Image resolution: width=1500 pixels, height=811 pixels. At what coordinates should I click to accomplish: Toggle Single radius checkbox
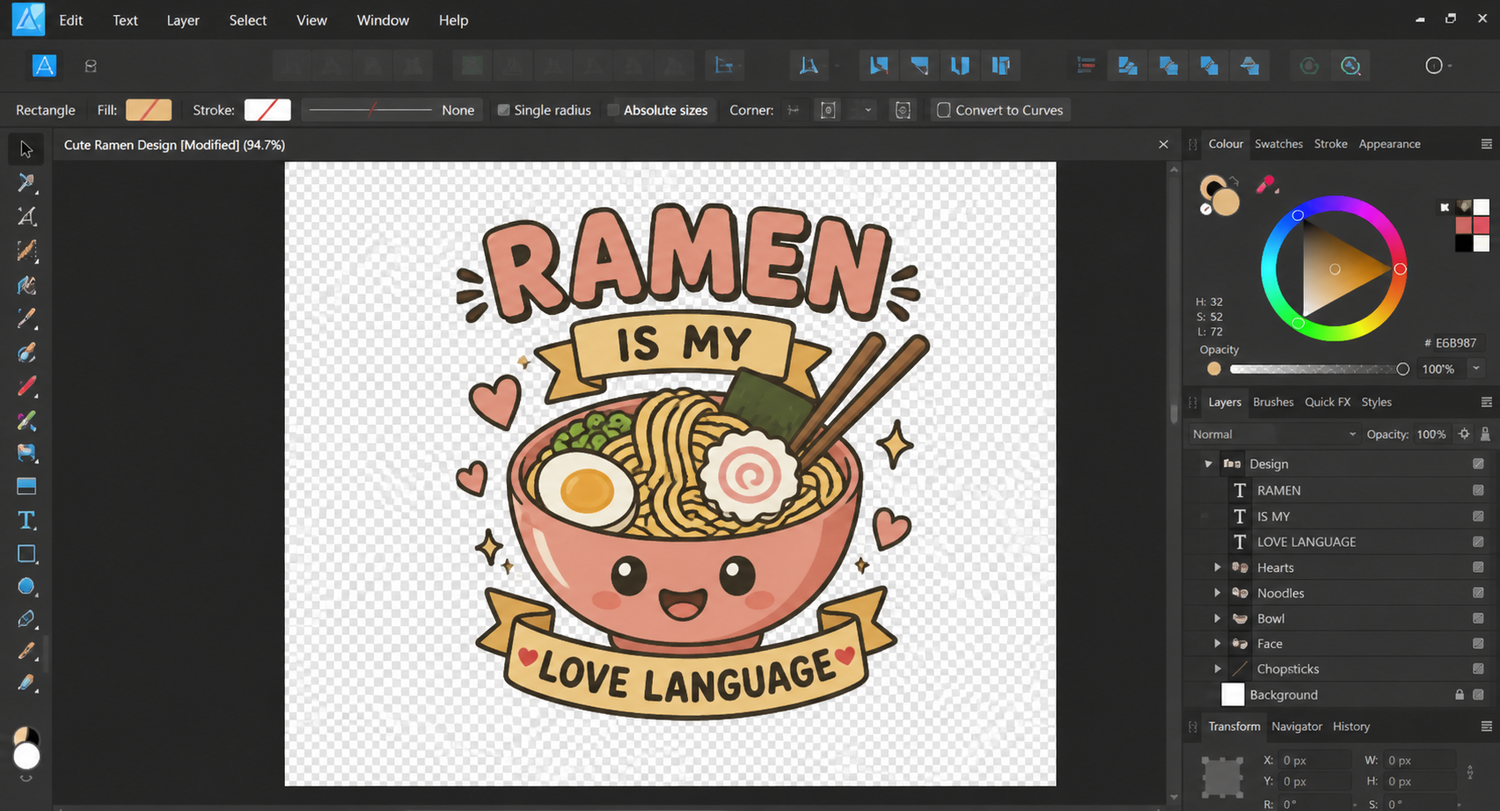[504, 110]
